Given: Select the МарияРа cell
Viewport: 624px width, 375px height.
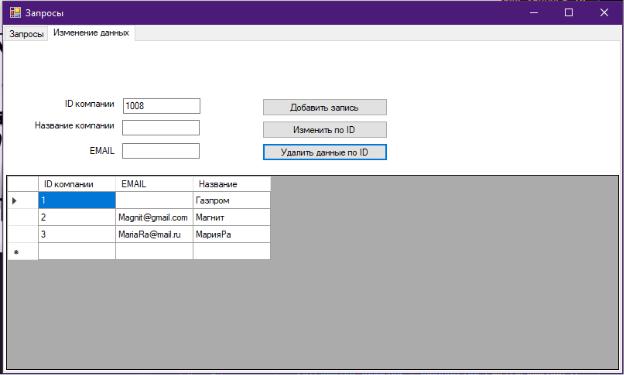Looking at the screenshot, I should 232,234.
